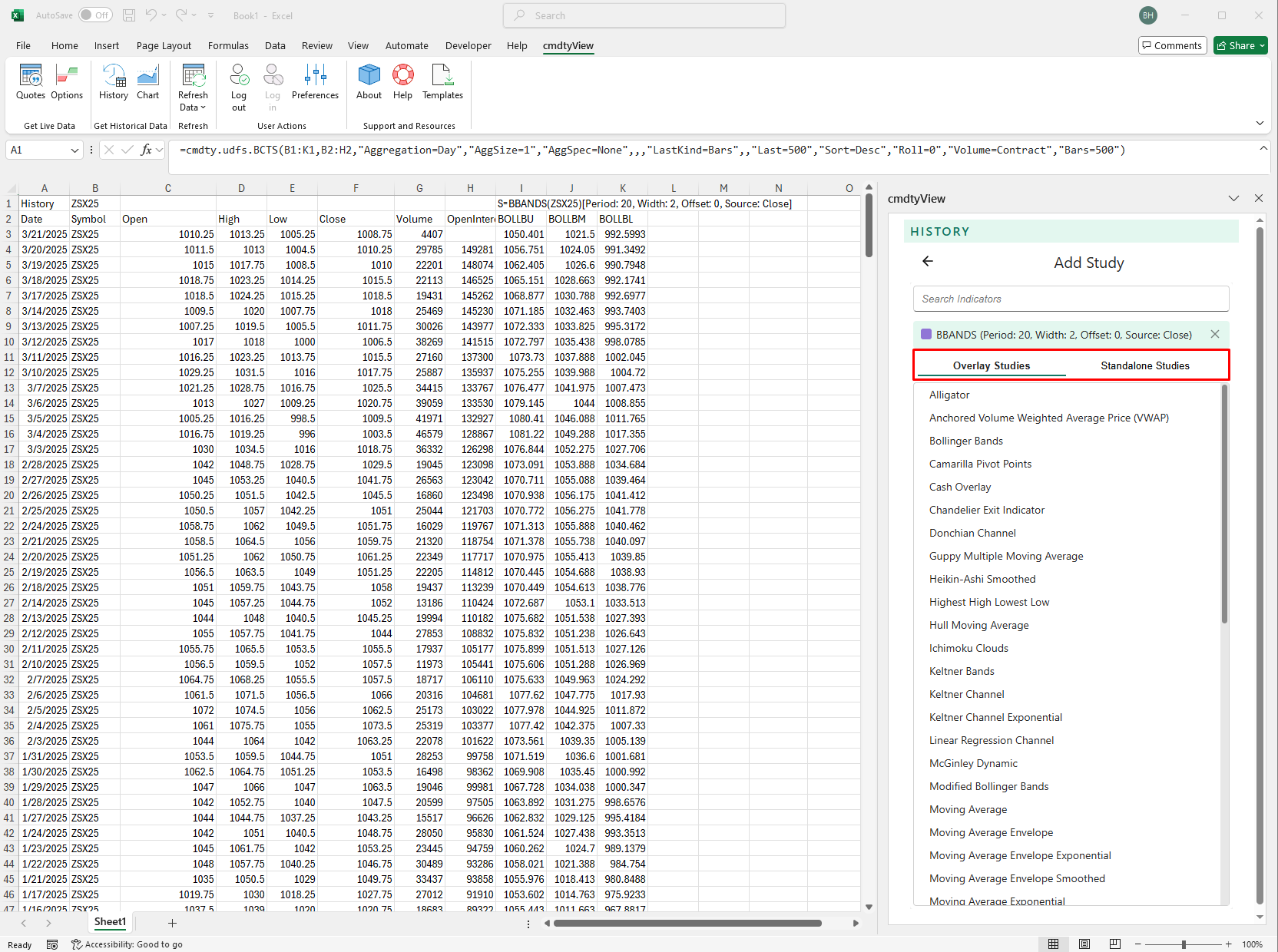The width and height of the screenshot is (1278, 952).
Task: Collapse the ribbon with chevron
Action: (x=1260, y=123)
